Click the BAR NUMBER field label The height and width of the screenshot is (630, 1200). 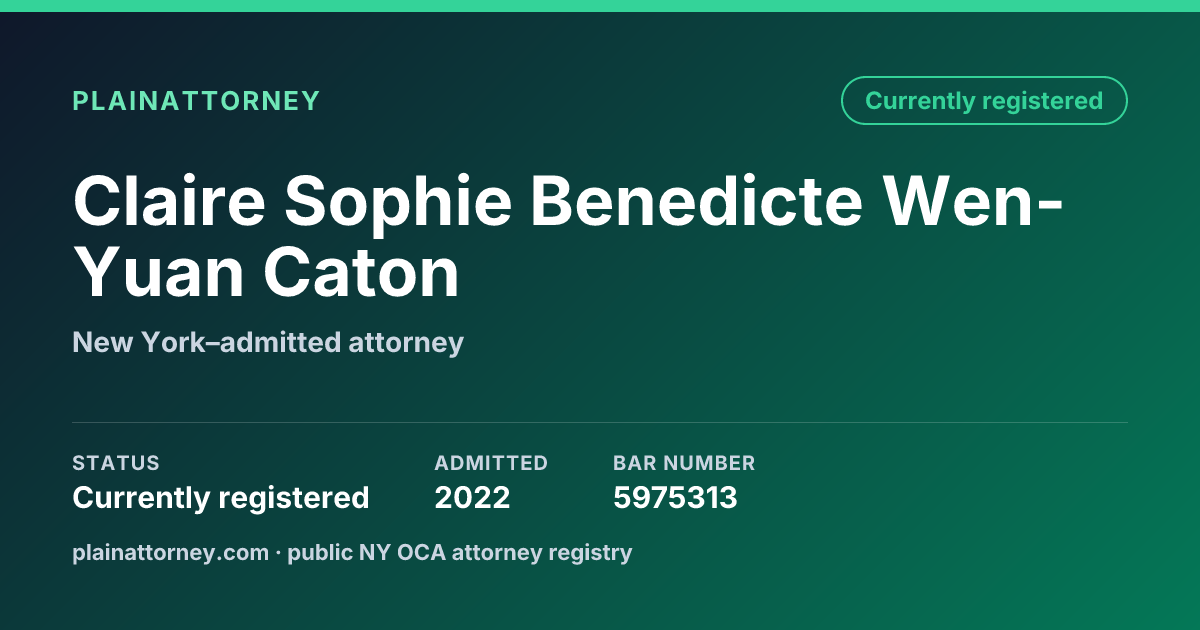click(684, 463)
